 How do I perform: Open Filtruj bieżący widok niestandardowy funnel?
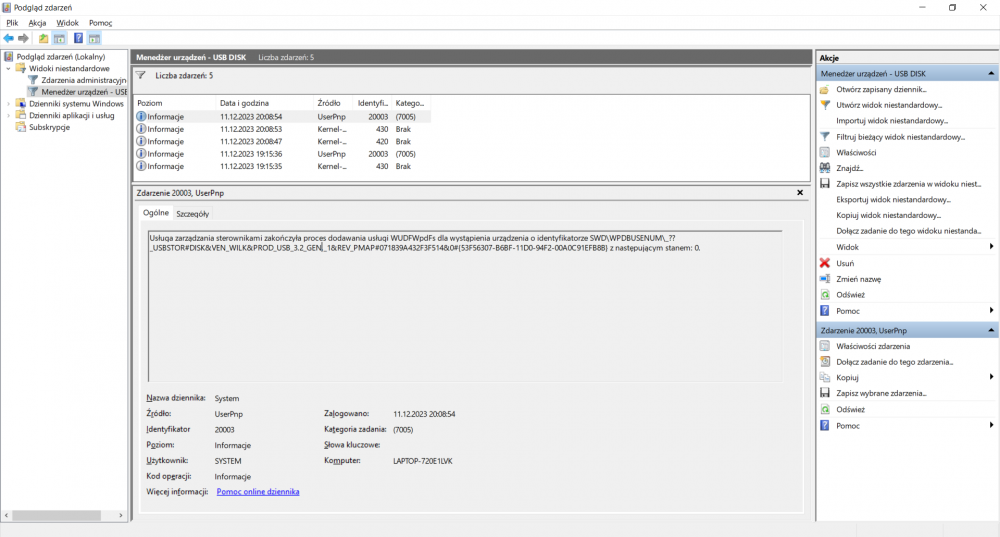[x=824, y=136]
